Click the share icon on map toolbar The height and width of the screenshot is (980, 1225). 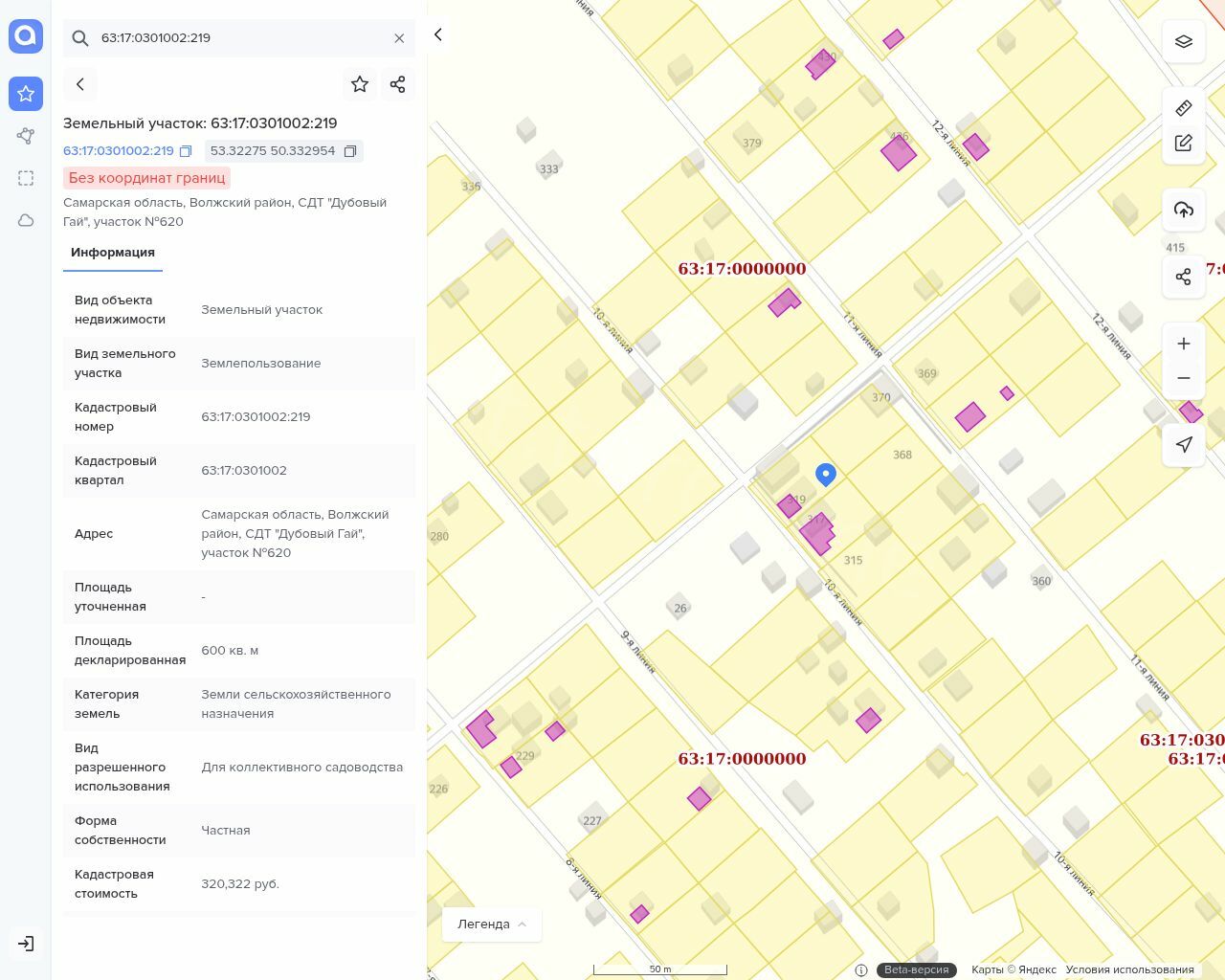(1184, 277)
